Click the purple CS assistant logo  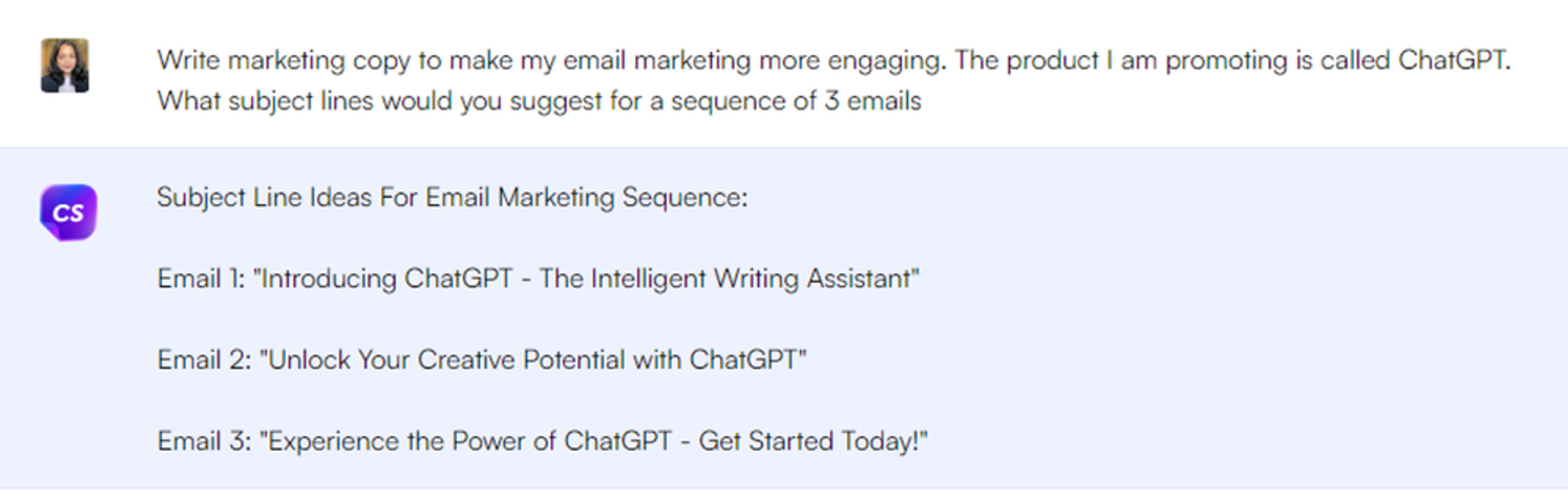coord(68,212)
